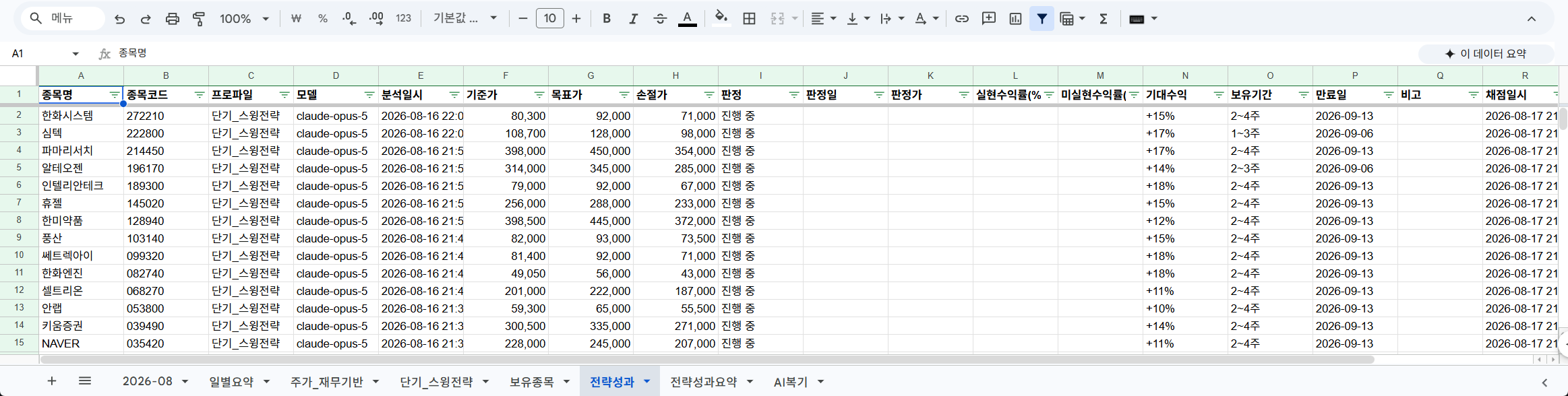Open all sheets list icon
This screenshot has height=396, width=1568.
tap(85, 381)
